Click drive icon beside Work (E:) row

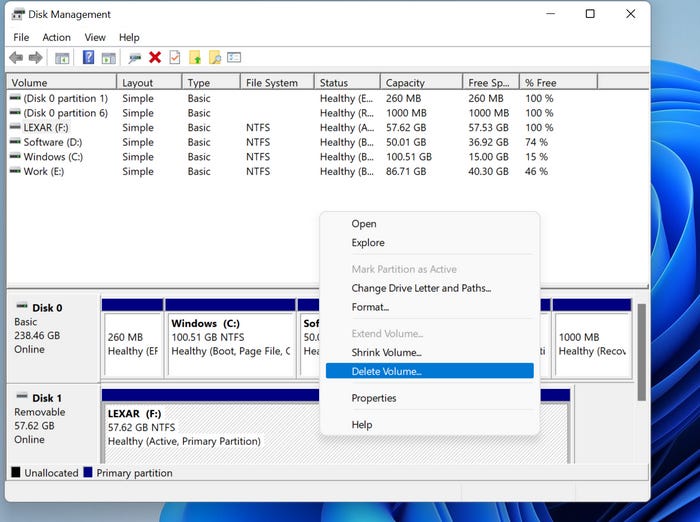coord(15,171)
